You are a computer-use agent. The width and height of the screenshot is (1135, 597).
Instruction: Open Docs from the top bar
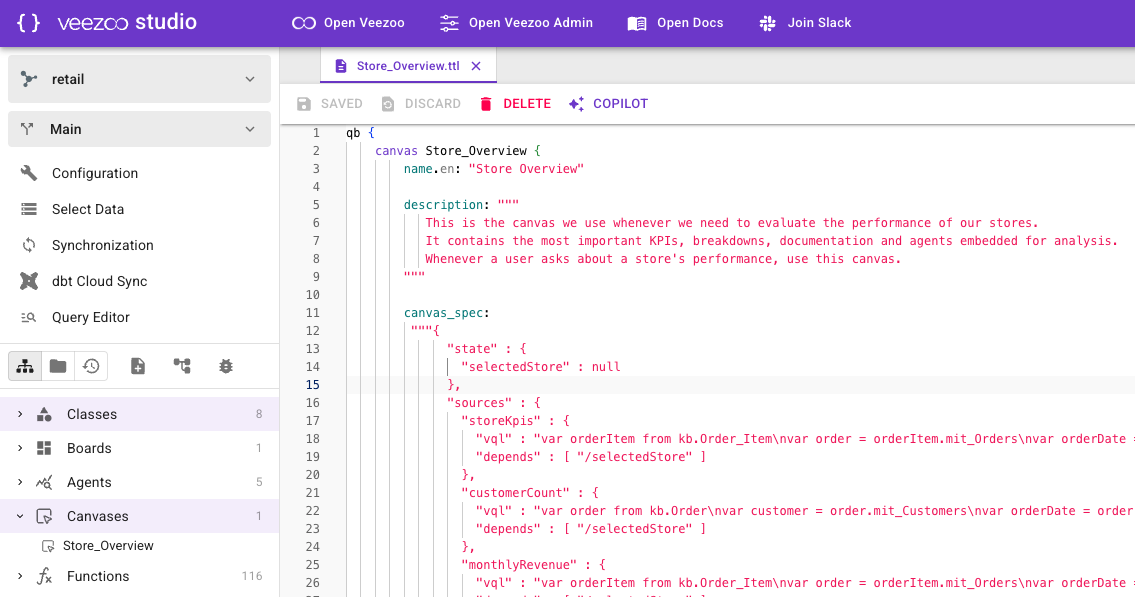[675, 23]
